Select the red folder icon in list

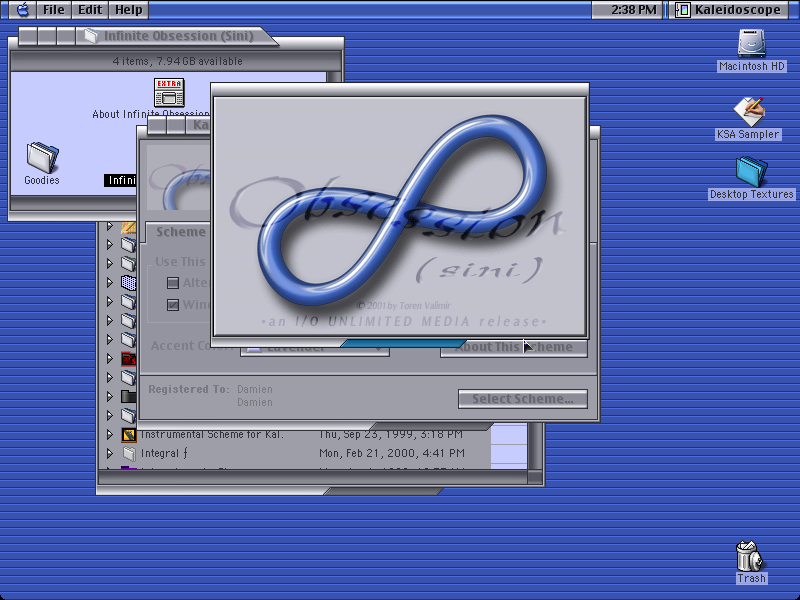129,359
